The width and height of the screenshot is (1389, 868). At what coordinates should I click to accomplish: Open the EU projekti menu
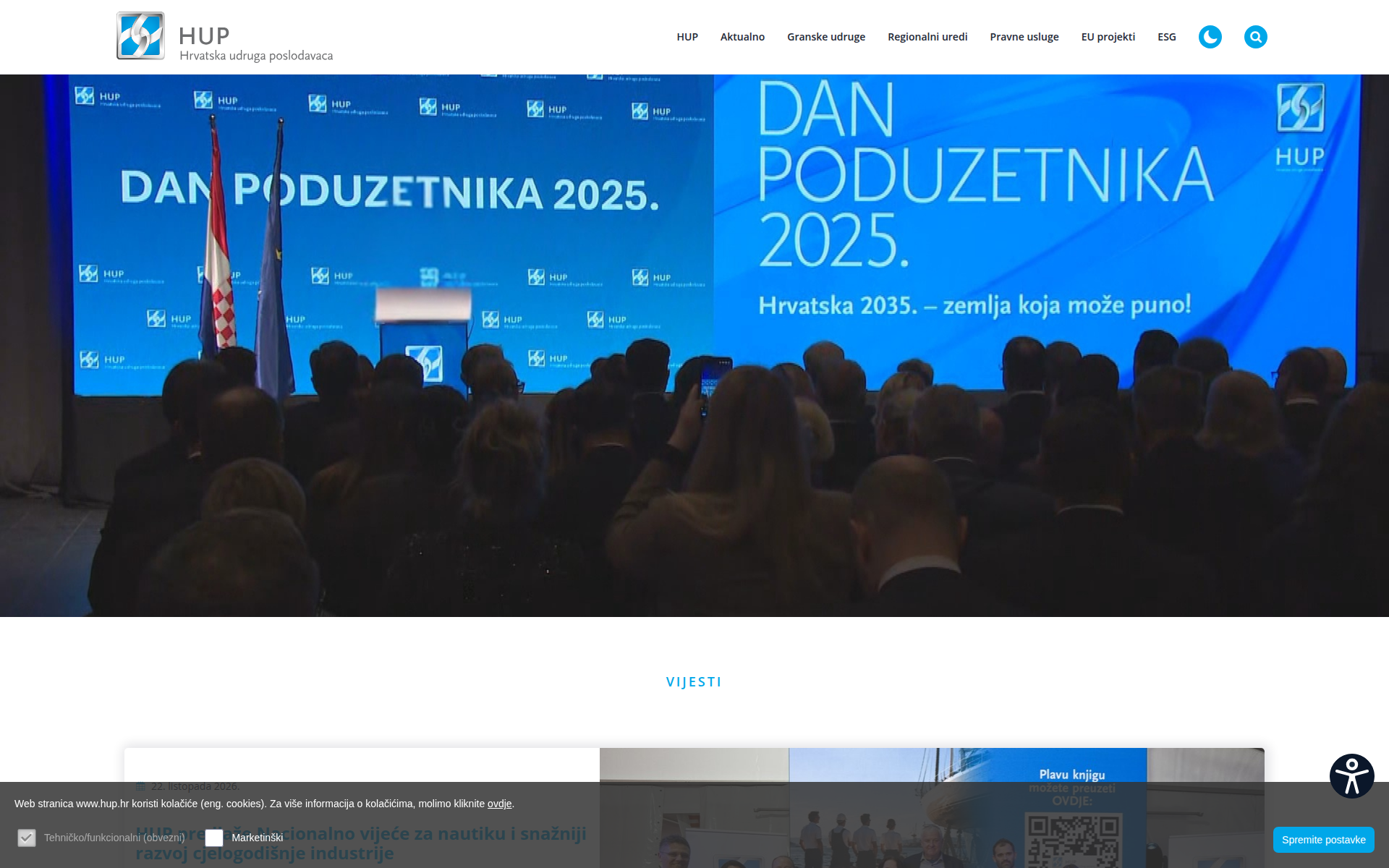[x=1108, y=37]
